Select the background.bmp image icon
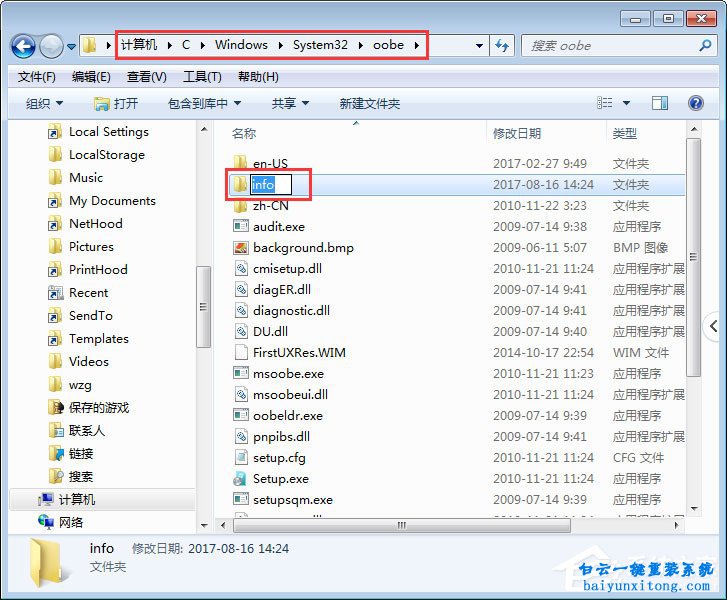The height and width of the screenshot is (600, 727). pos(241,248)
